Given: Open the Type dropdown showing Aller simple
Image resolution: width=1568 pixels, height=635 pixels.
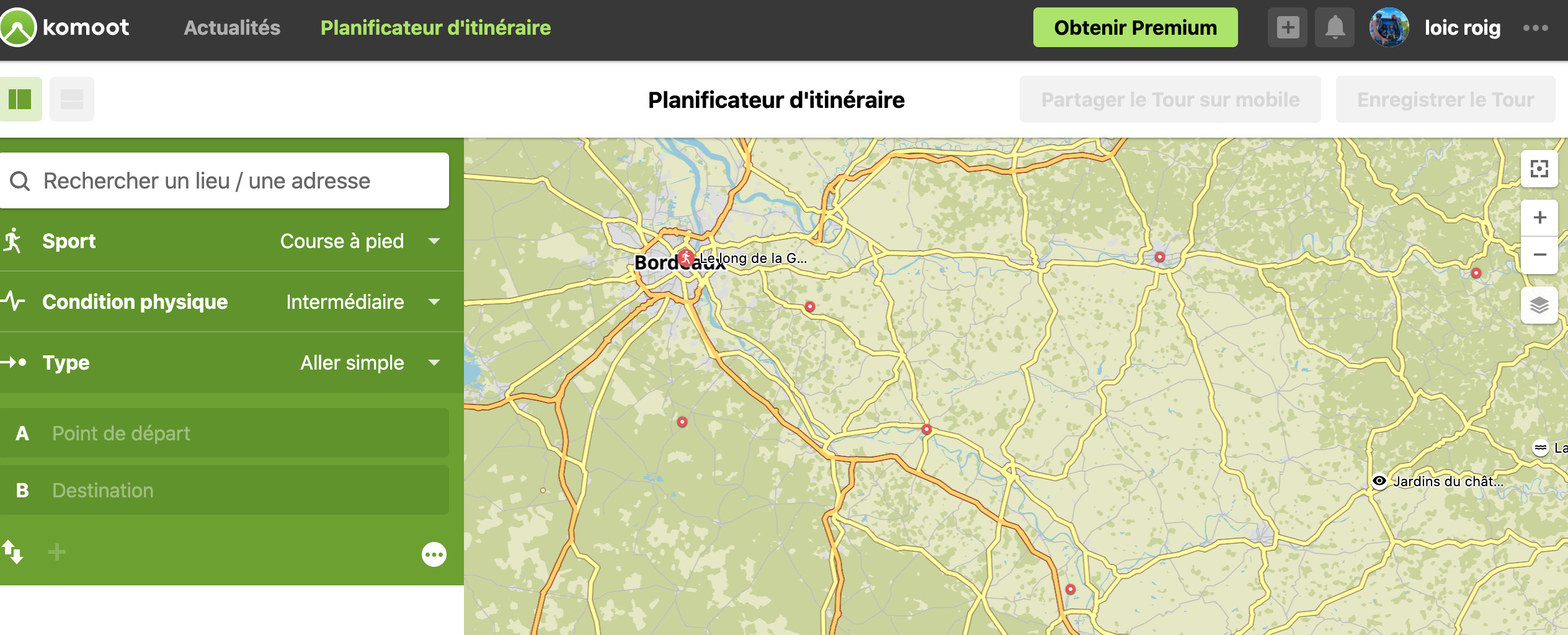Looking at the screenshot, I should [370, 363].
